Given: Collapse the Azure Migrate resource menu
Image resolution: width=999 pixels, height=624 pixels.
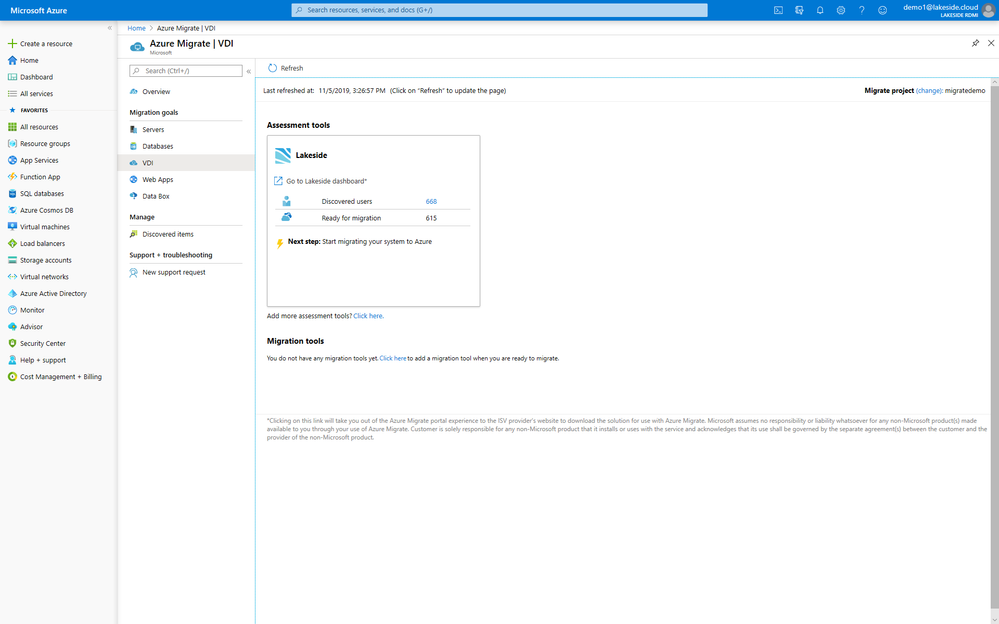Looking at the screenshot, I should coord(248,71).
